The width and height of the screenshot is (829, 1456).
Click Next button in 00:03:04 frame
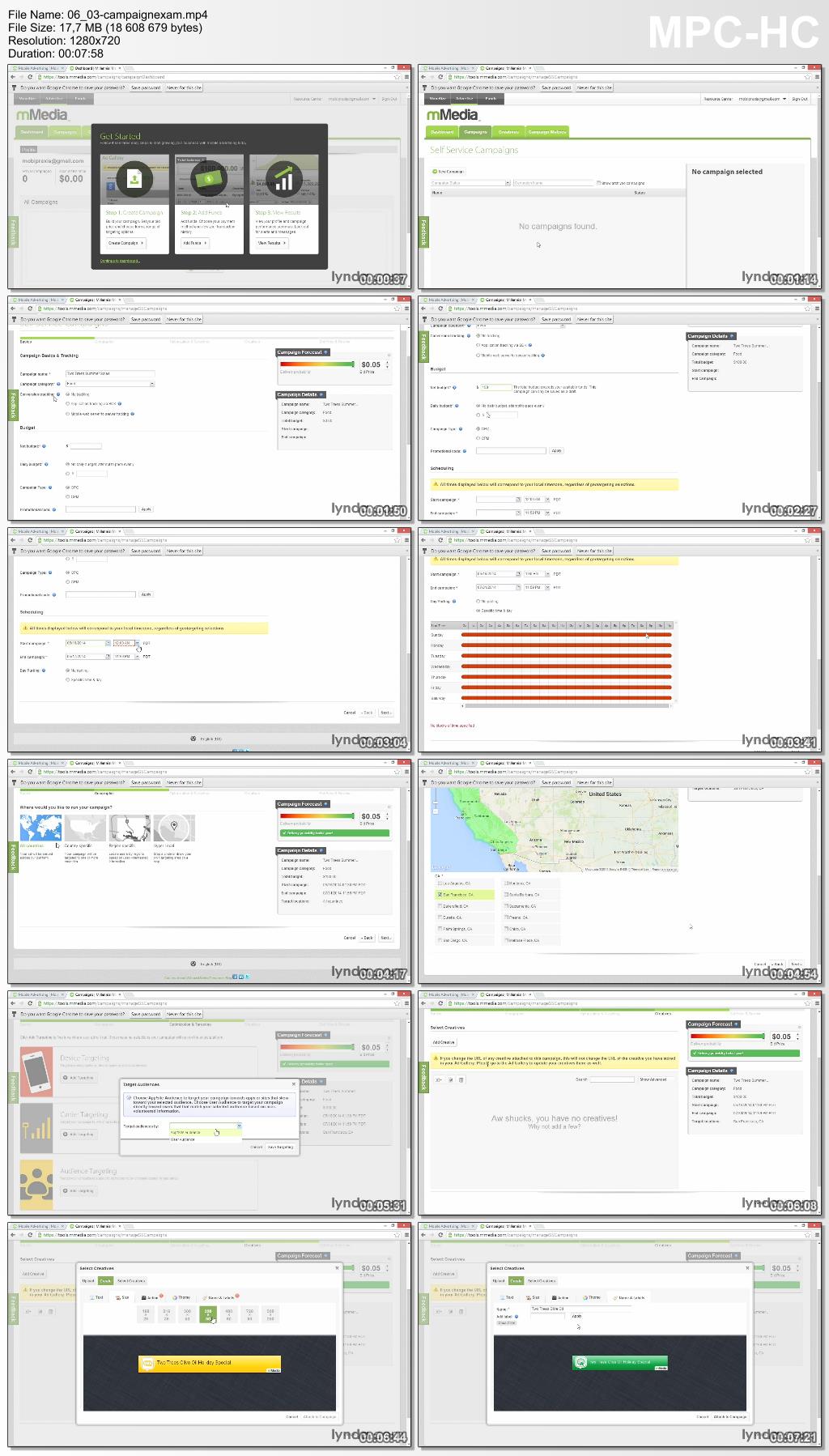tap(385, 713)
